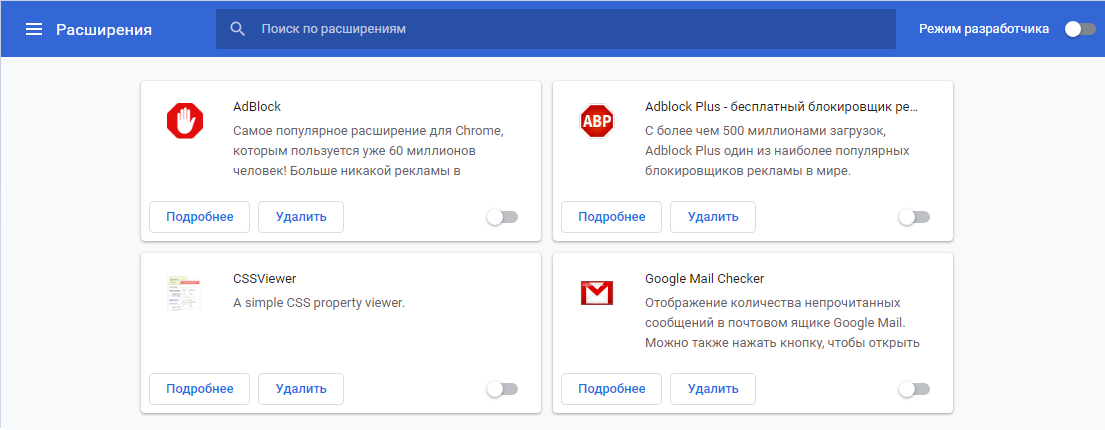
Task: Click the CSSViewer extension icon
Action: pyautogui.click(x=185, y=293)
